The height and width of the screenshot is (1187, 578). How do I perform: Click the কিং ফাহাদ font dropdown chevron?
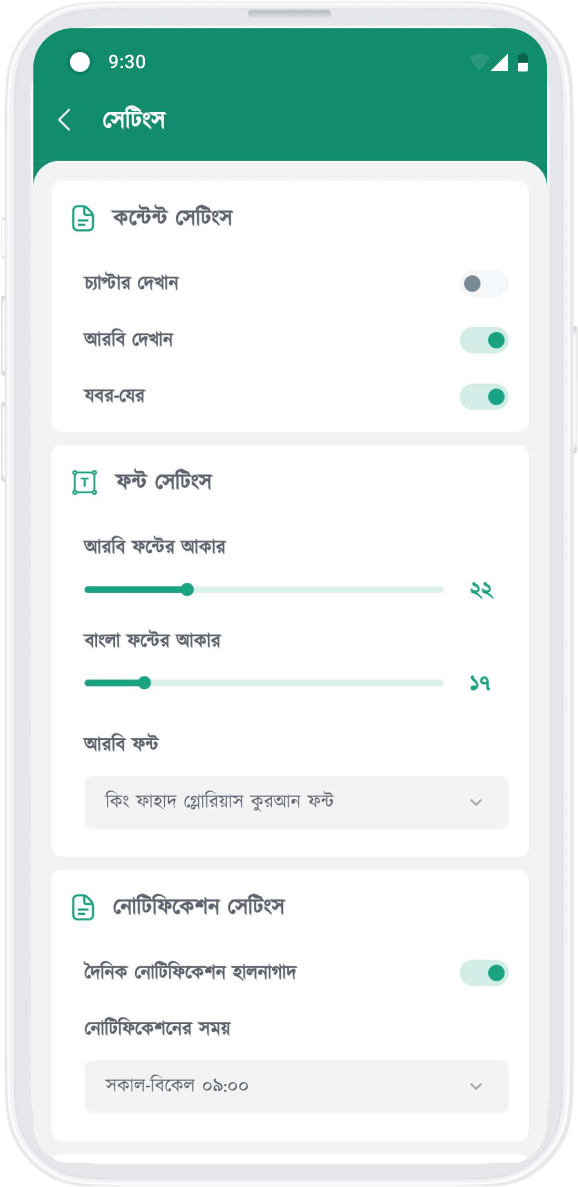(x=476, y=802)
